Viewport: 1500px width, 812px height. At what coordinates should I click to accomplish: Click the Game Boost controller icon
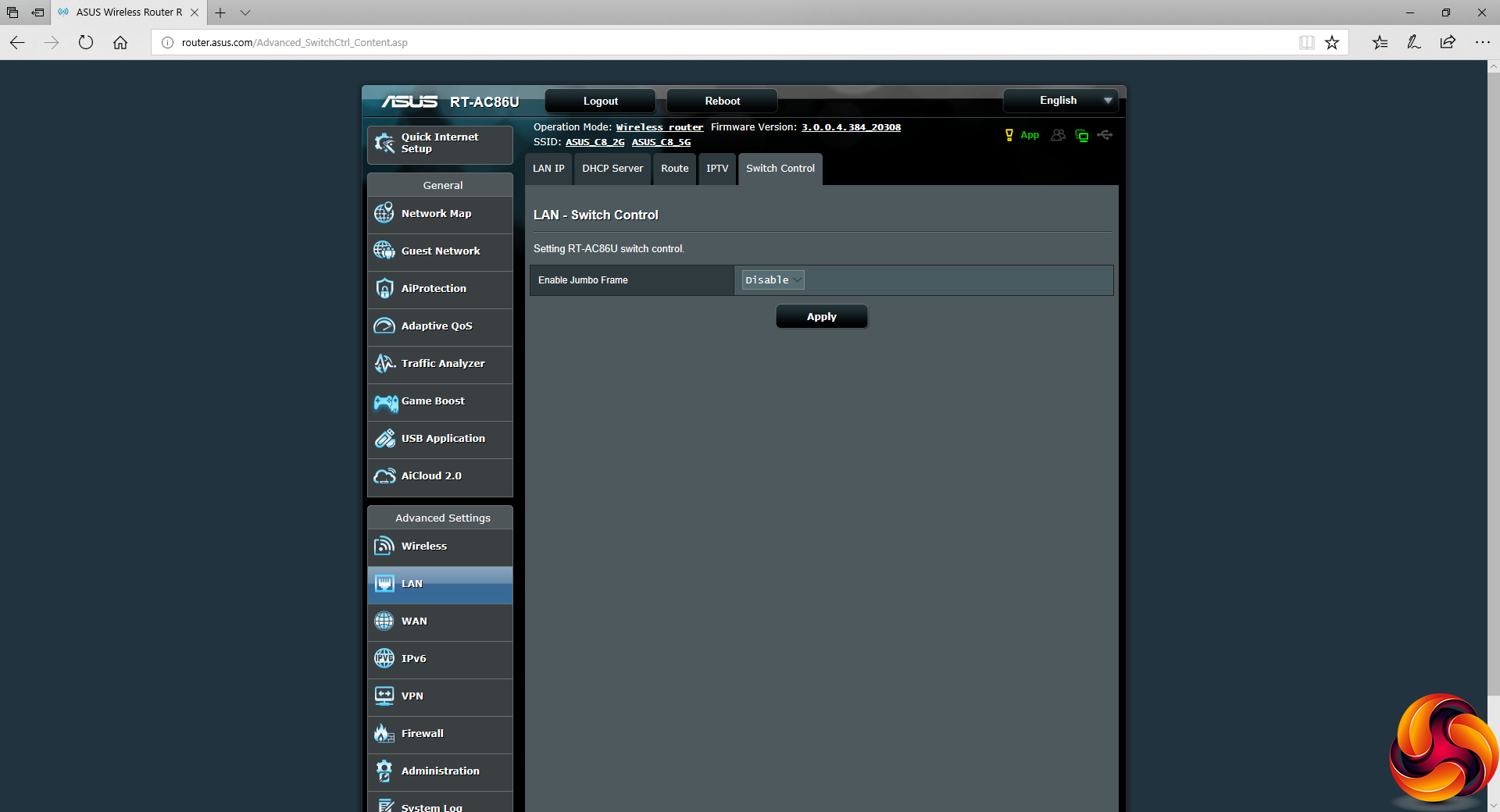click(385, 401)
